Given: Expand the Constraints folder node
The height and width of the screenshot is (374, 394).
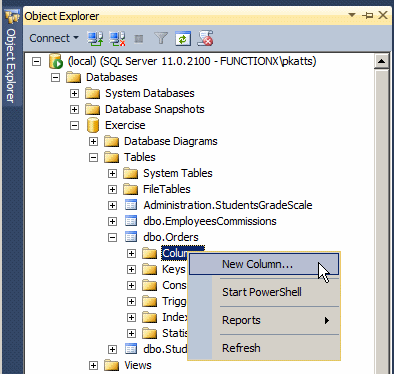Looking at the screenshot, I should [131, 286].
